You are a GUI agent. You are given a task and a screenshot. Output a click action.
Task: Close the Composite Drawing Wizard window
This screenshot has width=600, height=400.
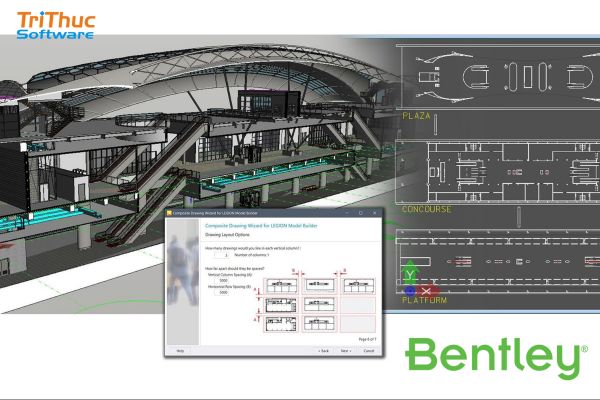[375, 213]
